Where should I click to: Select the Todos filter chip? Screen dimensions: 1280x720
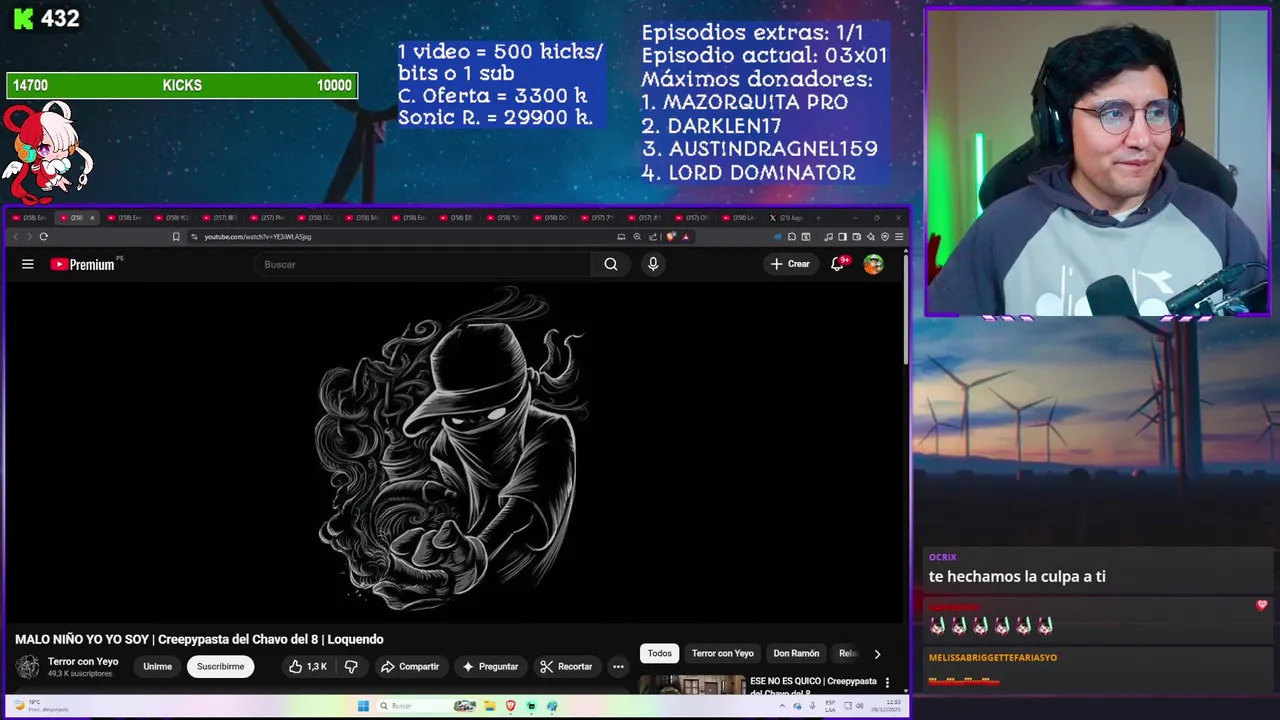tap(660, 654)
